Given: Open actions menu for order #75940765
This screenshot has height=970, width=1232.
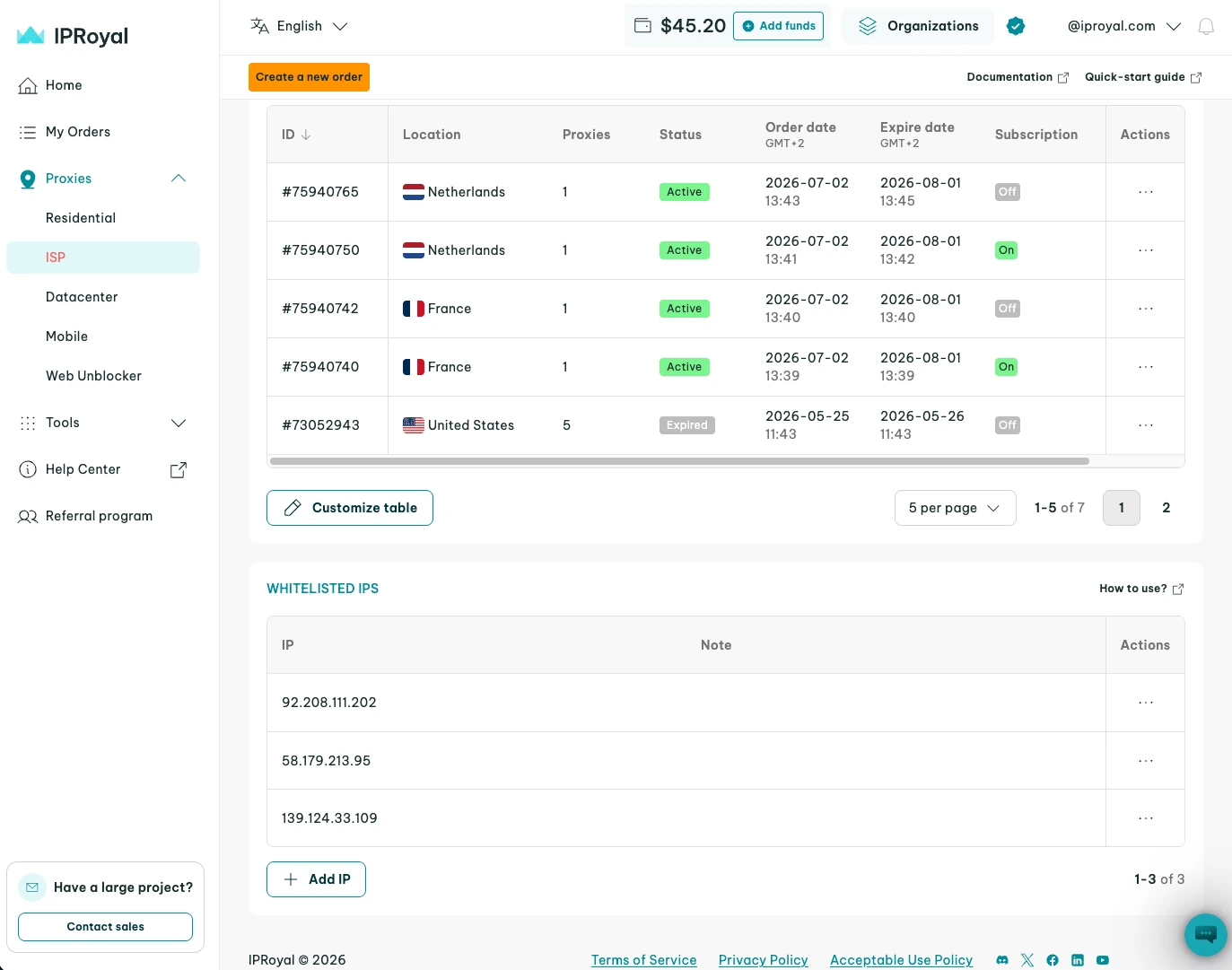Looking at the screenshot, I should pyautogui.click(x=1145, y=192).
